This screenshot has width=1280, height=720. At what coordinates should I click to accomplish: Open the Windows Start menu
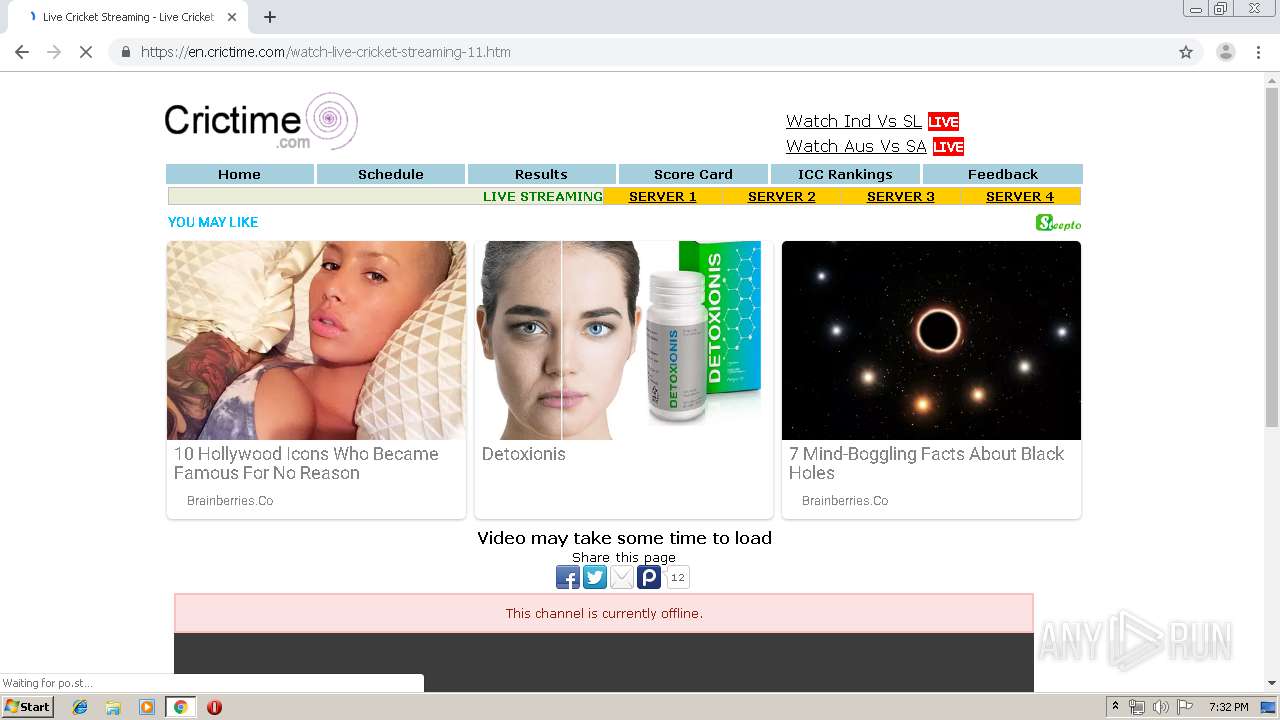28,707
